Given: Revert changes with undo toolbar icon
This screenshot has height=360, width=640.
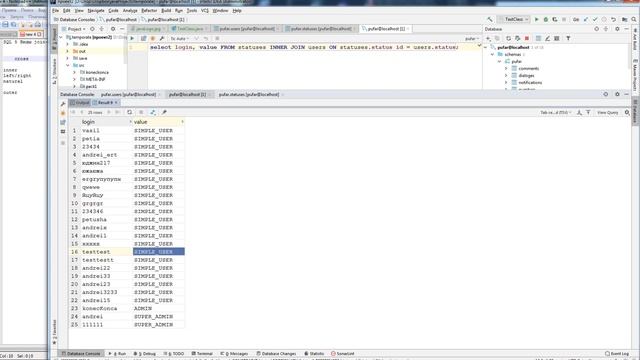Looking at the screenshot, I should point(613,19).
